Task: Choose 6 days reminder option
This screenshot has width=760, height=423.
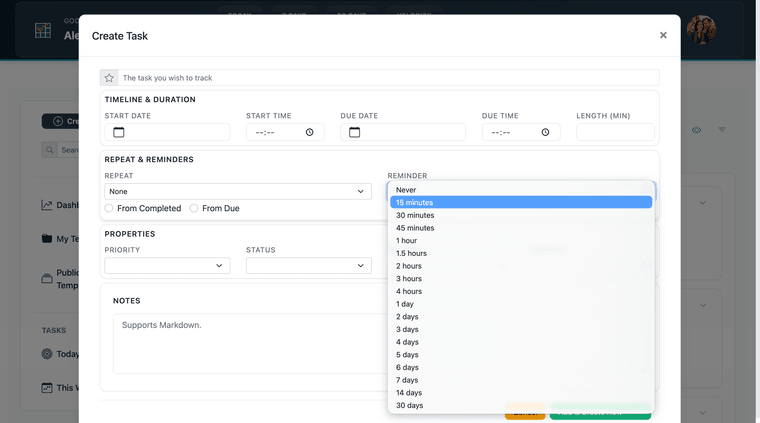Action: (521, 367)
